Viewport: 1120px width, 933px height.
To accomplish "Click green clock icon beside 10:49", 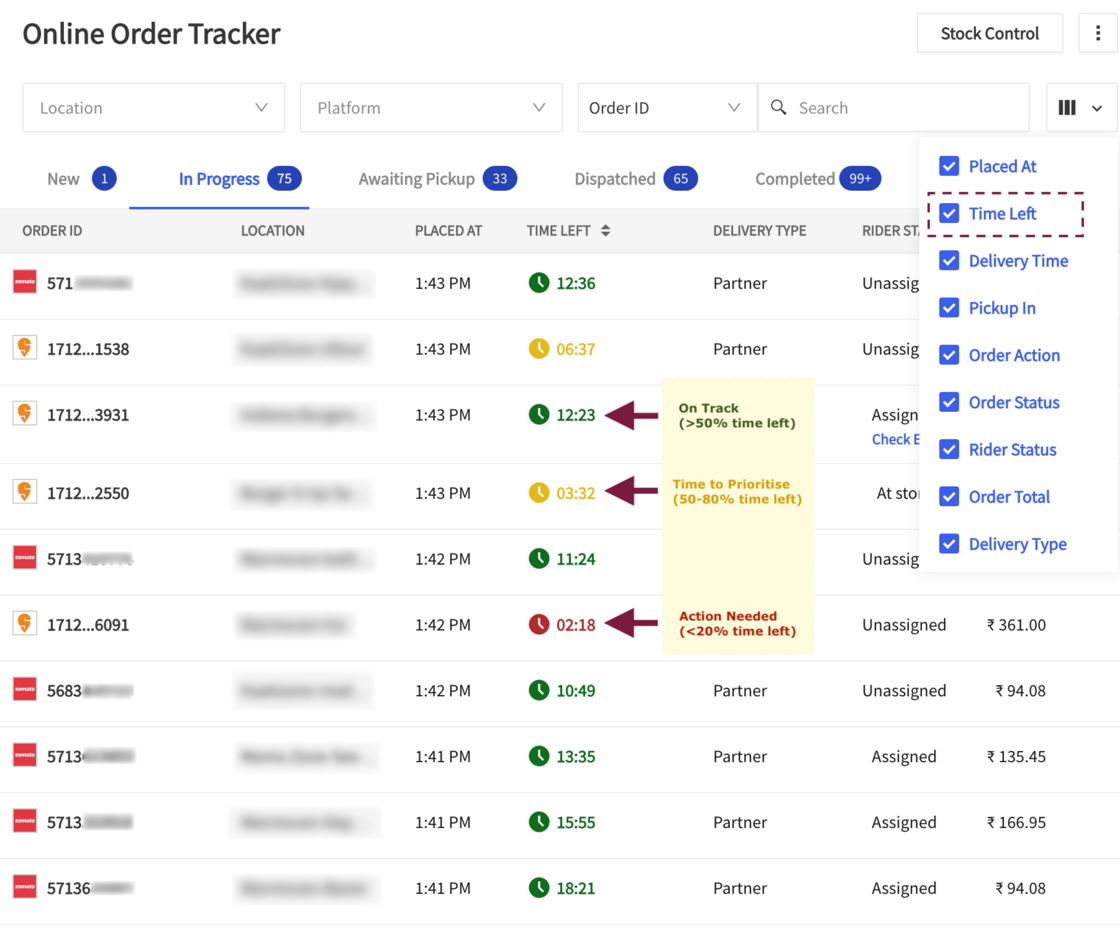I will pos(539,690).
